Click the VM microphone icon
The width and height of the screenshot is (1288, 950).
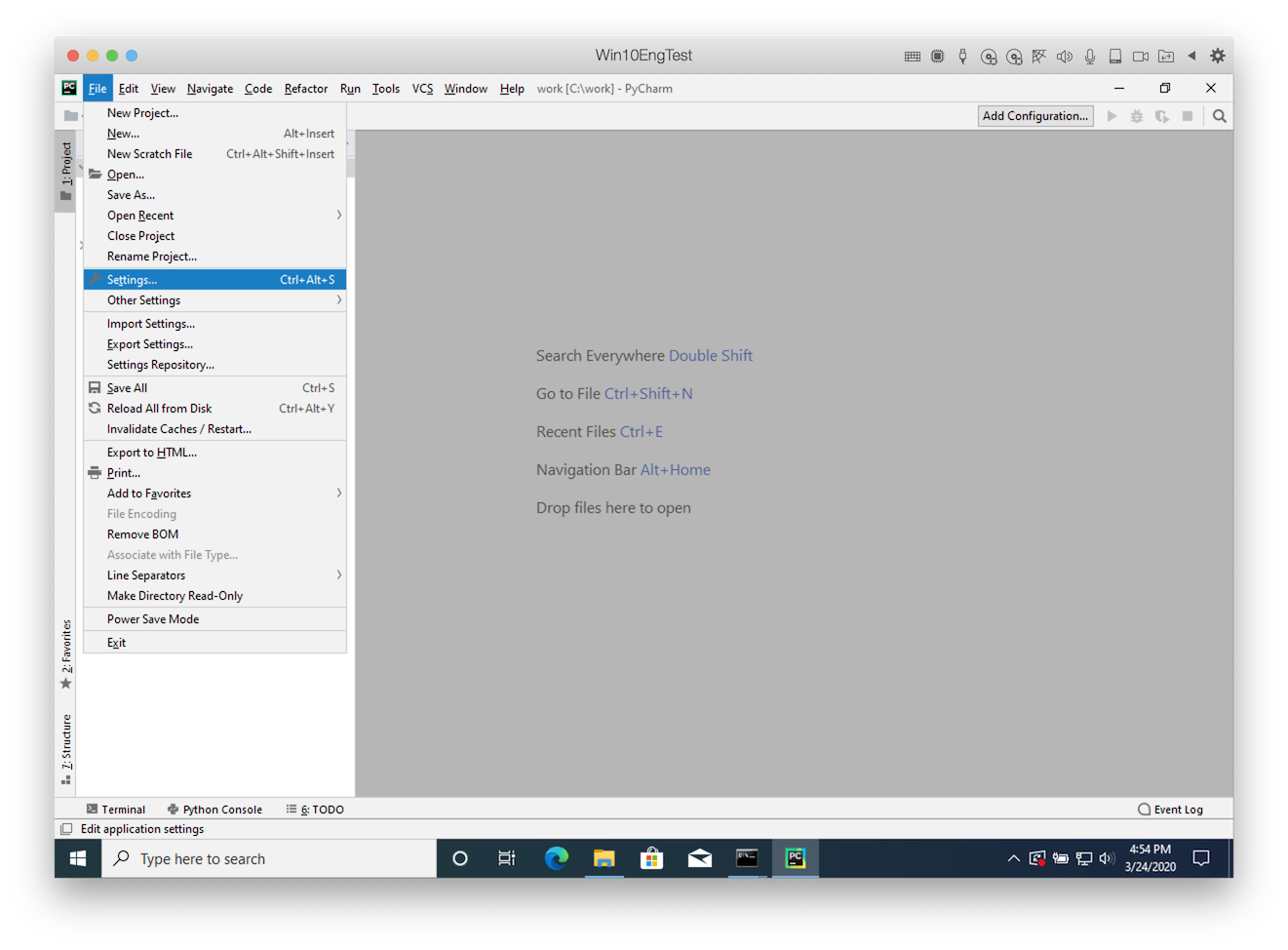pyautogui.click(x=1090, y=57)
